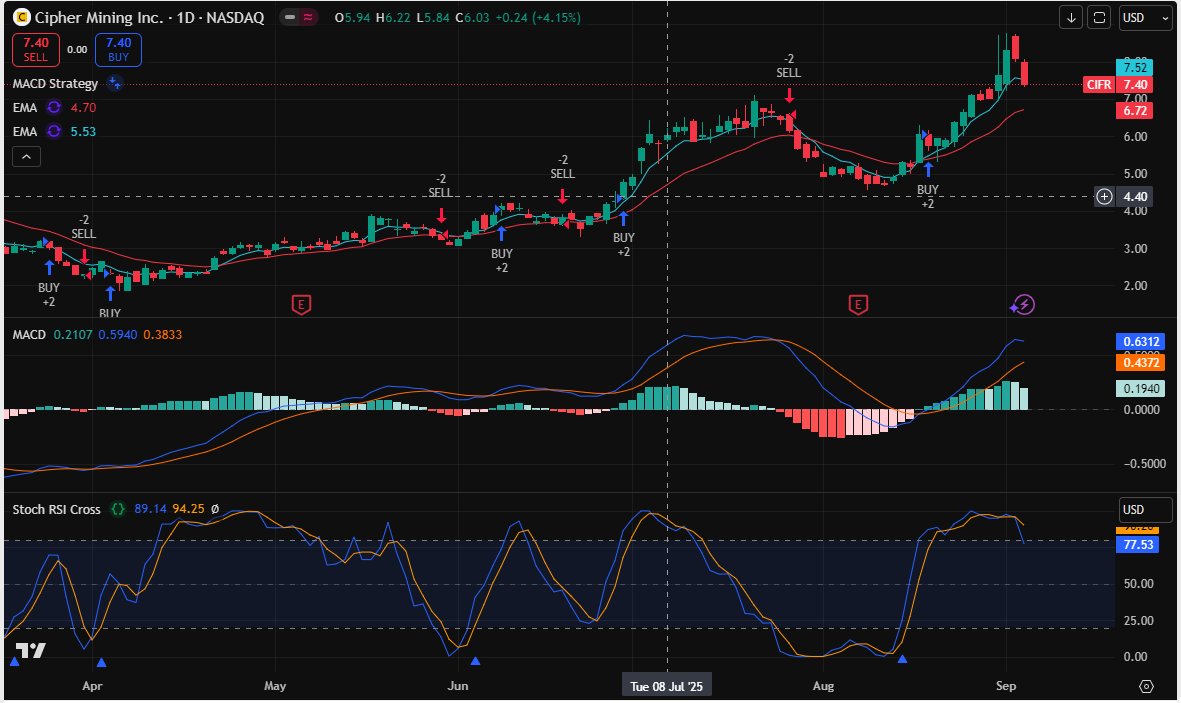Image resolution: width=1181 pixels, height=703 pixels.
Task: Open the earnings E marker near August
Action: pos(858,304)
